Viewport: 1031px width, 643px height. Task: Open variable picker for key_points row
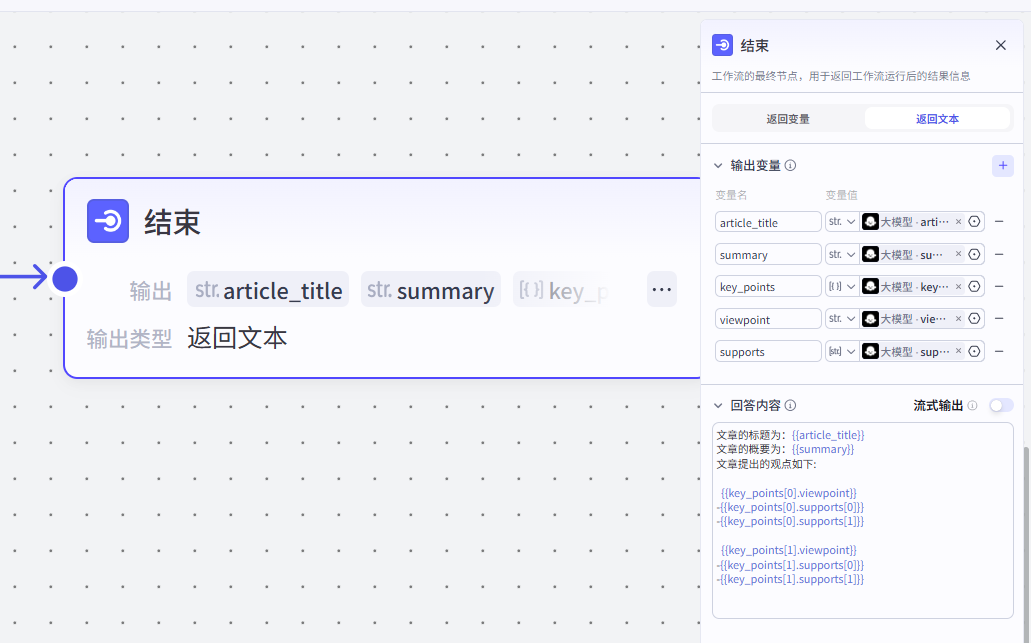point(974,287)
